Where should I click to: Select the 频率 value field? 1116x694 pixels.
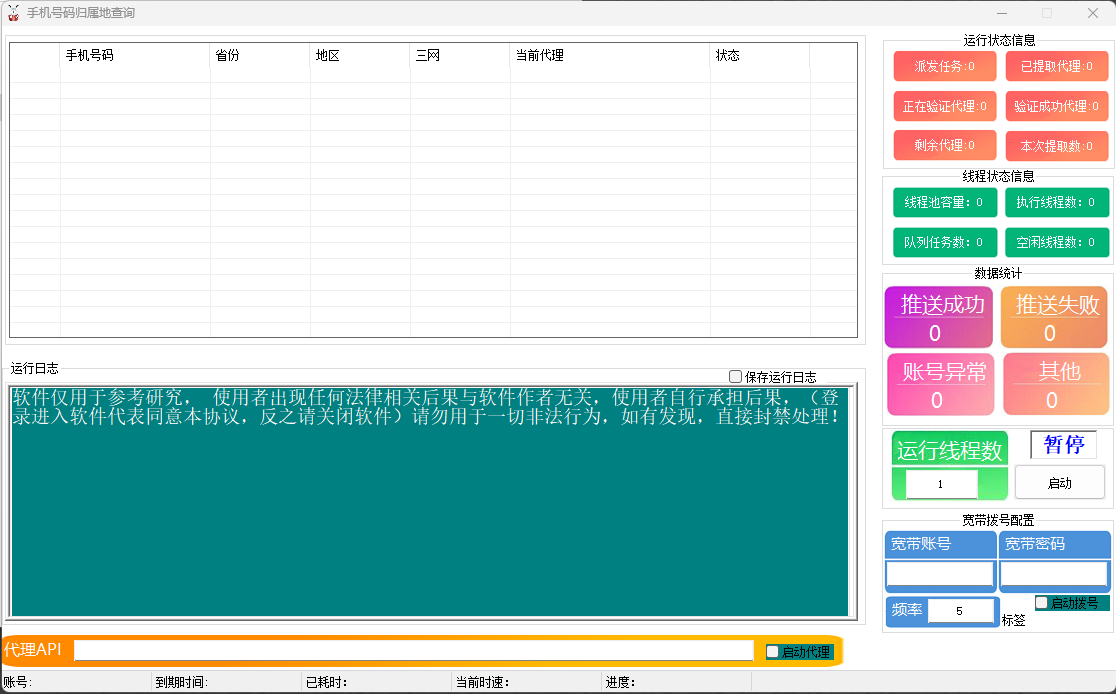coord(960,611)
